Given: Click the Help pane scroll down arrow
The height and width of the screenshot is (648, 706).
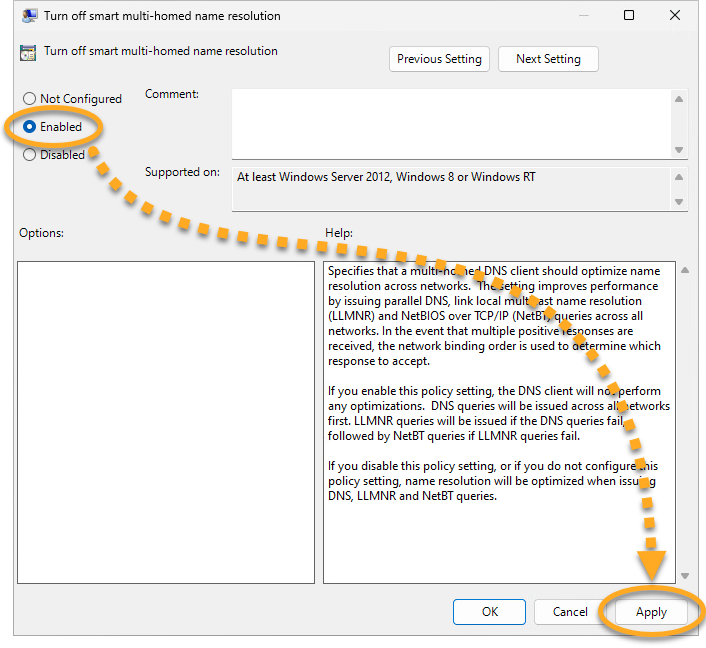Looking at the screenshot, I should [x=684, y=576].
